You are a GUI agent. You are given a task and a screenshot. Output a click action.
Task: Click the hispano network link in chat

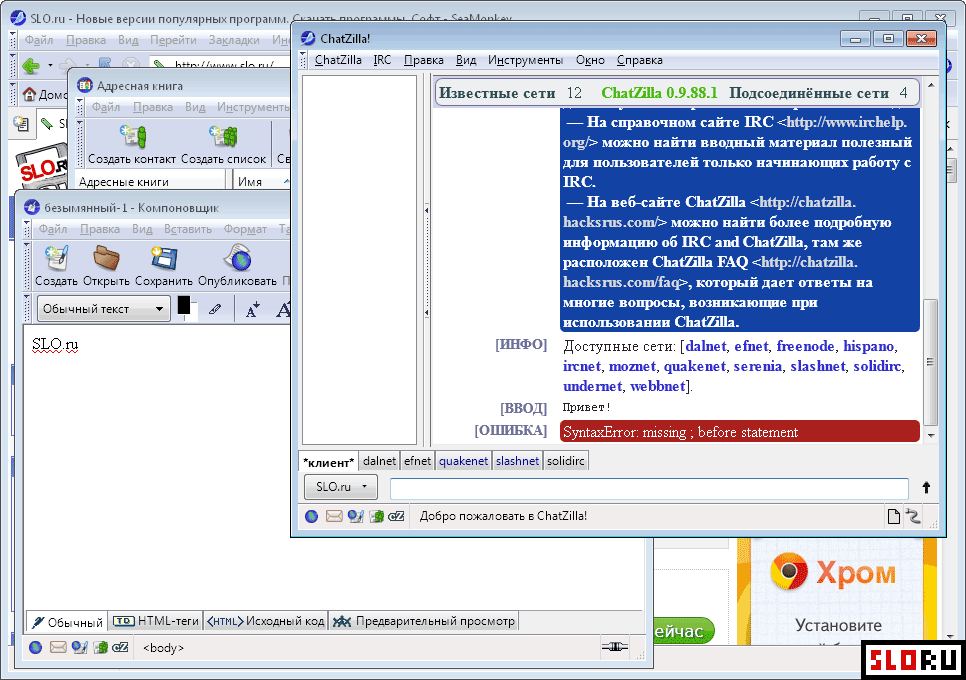point(869,346)
